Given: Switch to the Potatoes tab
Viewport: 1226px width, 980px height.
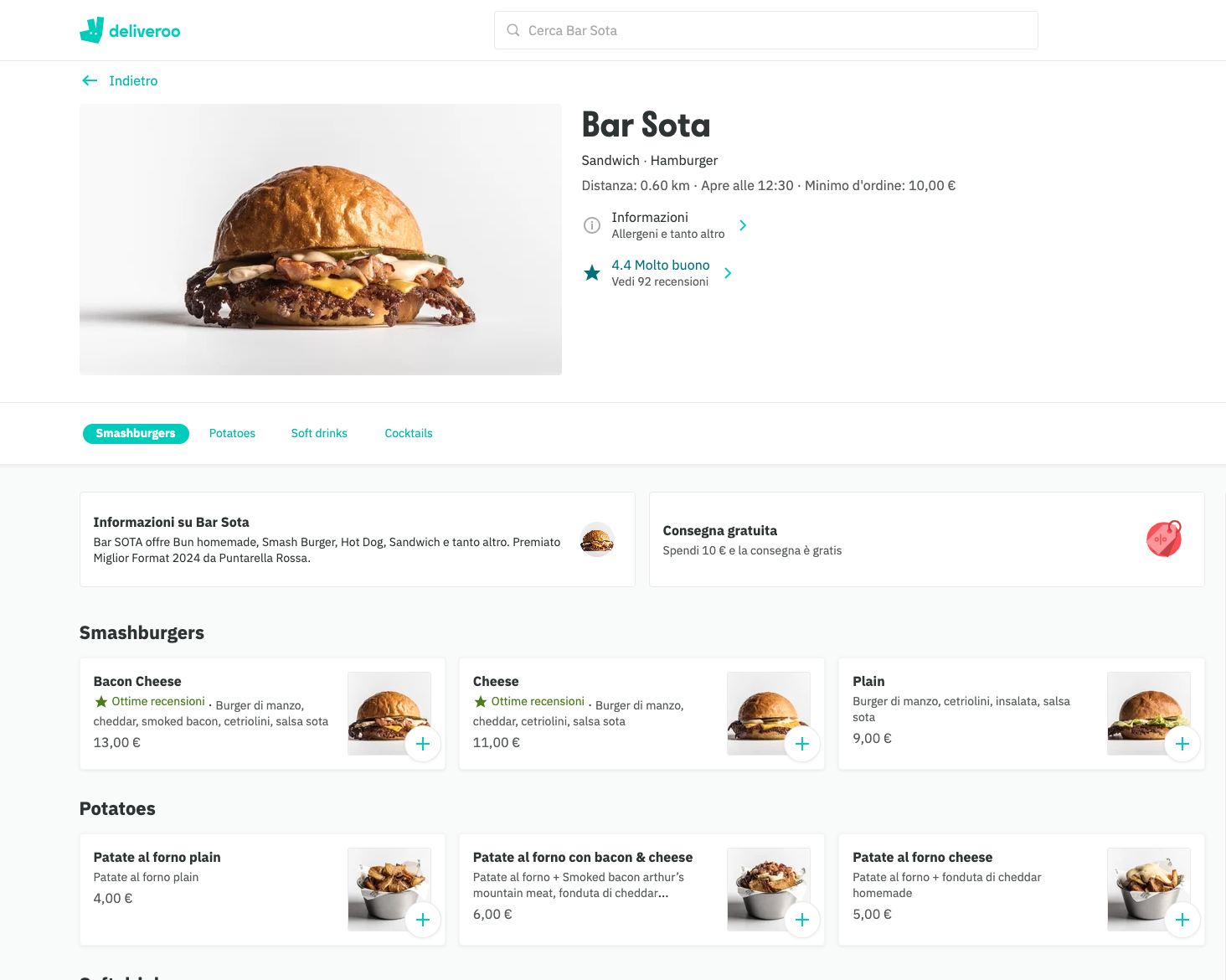Looking at the screenshot, I should [x=232, y=433].
